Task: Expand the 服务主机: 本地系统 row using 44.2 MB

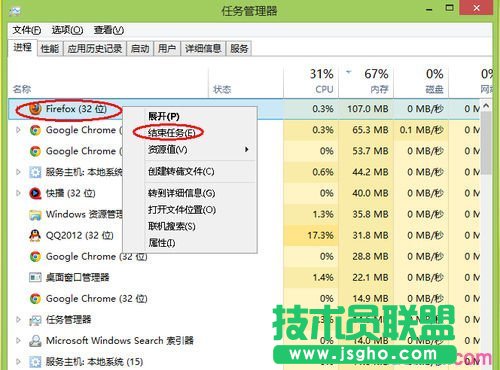Action: (18, 172)
